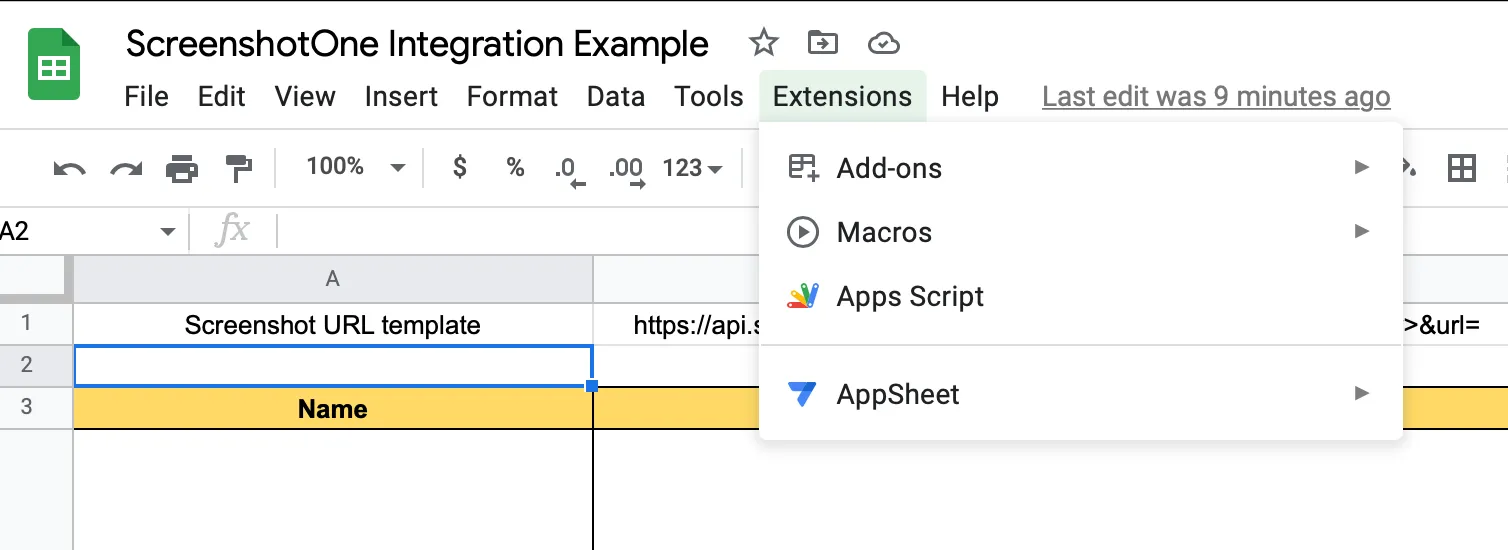Image resolution: width=1508 pixels, height=550 pixels.
Task: Click the move to folder icon
Action: 822,43
